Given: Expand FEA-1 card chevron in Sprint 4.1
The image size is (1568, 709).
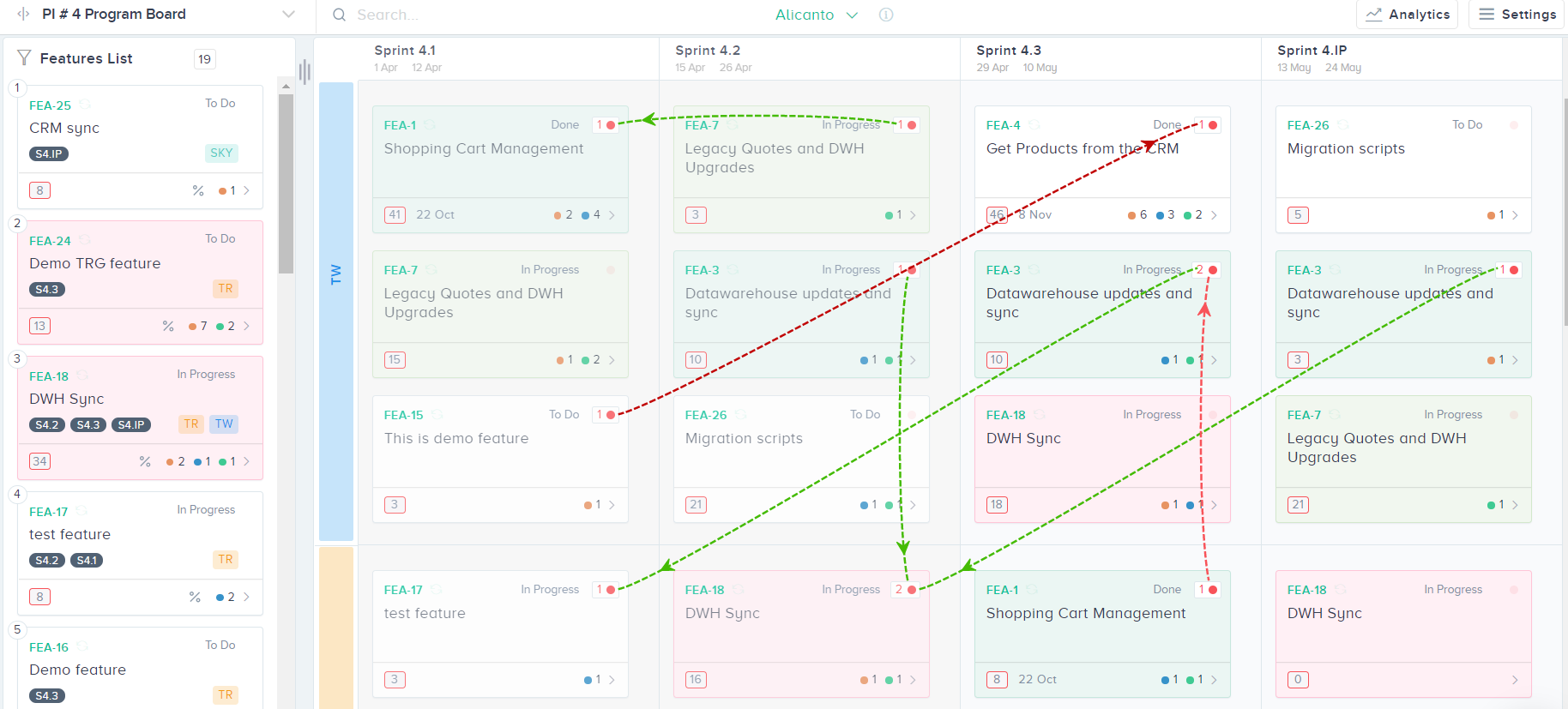Looking at the screenshot, I should [x=612, y=215].
